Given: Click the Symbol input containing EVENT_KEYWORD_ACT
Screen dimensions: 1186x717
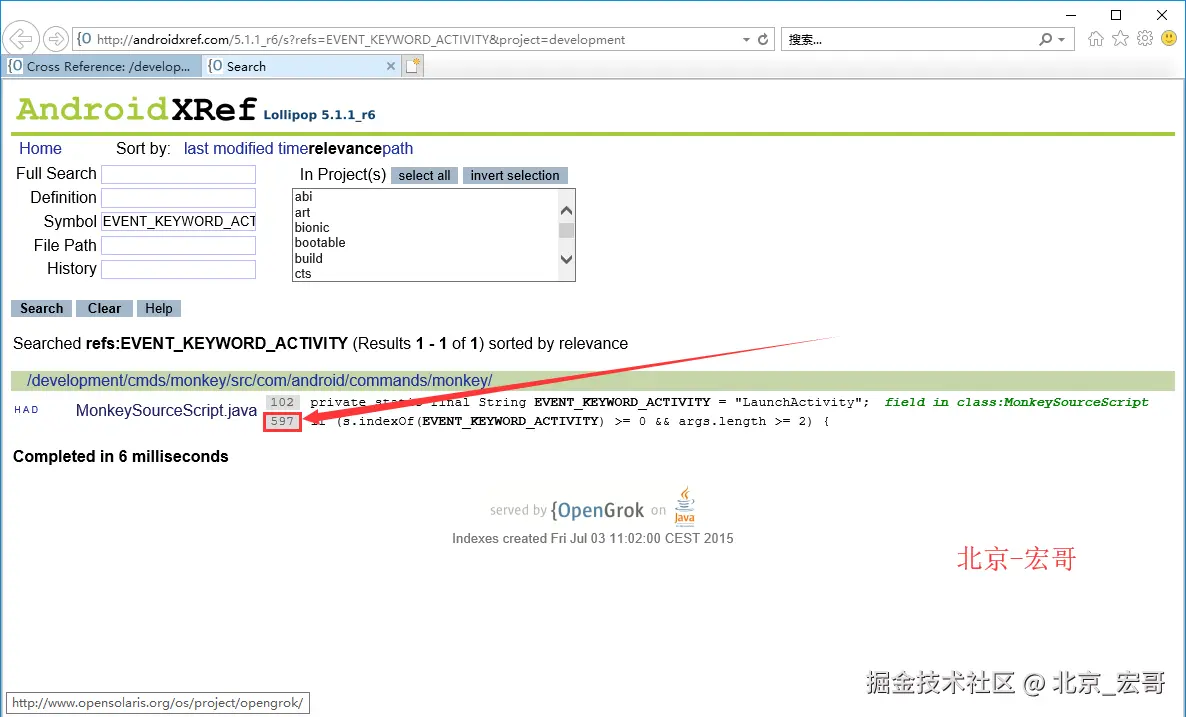Looking at the screenshot, I should pos(179,222).
